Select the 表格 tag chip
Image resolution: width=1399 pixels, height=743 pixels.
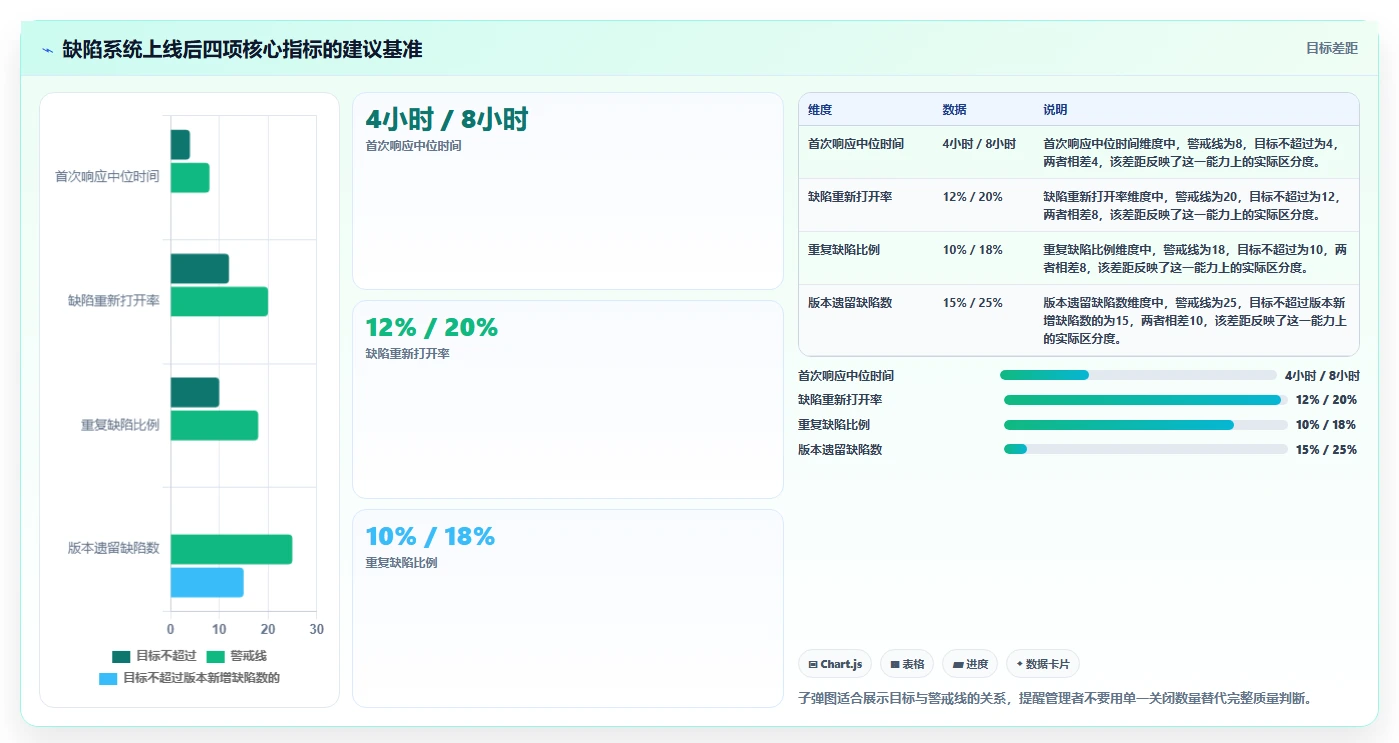[x=907, y=664]
